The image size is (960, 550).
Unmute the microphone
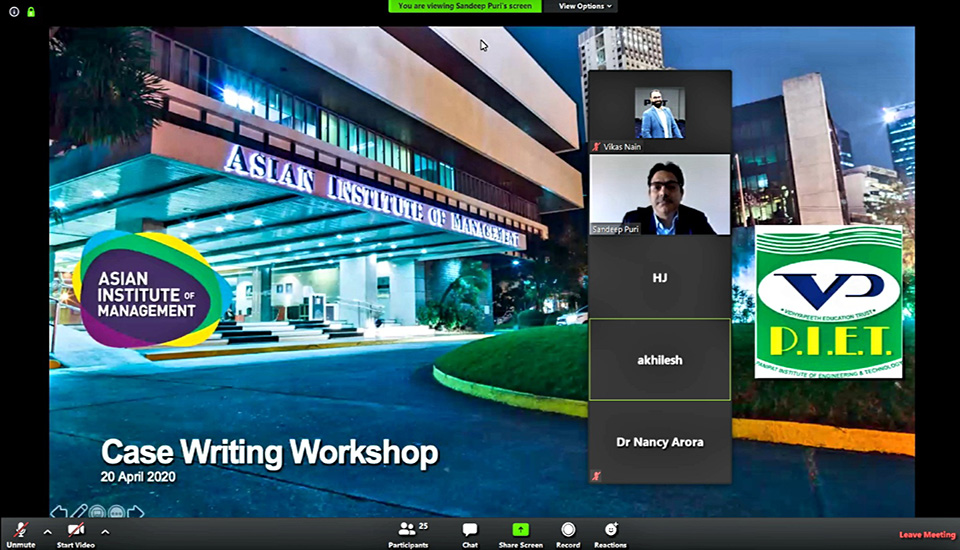(21, 535)
